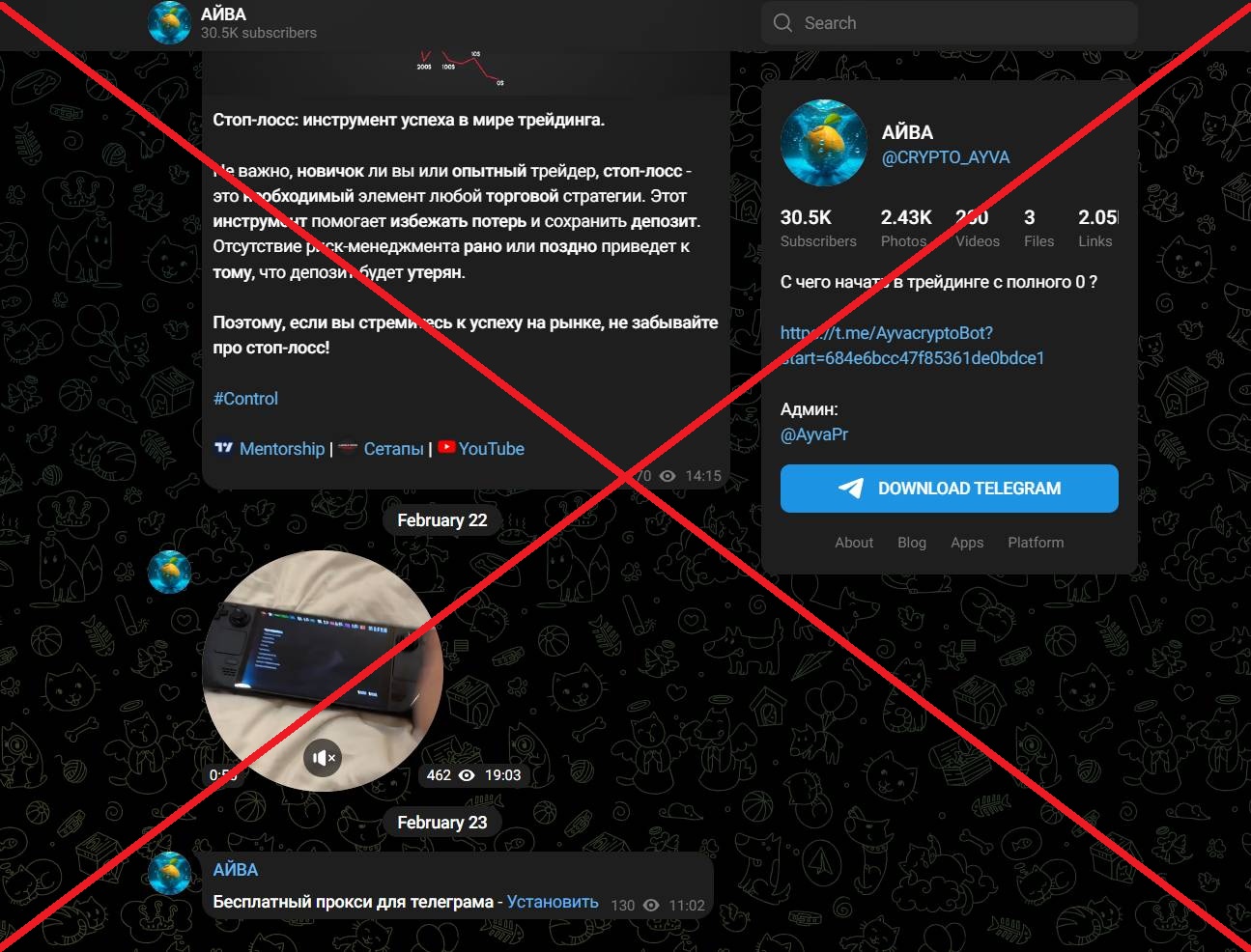Open the Platform footer link

(1036, 543)
